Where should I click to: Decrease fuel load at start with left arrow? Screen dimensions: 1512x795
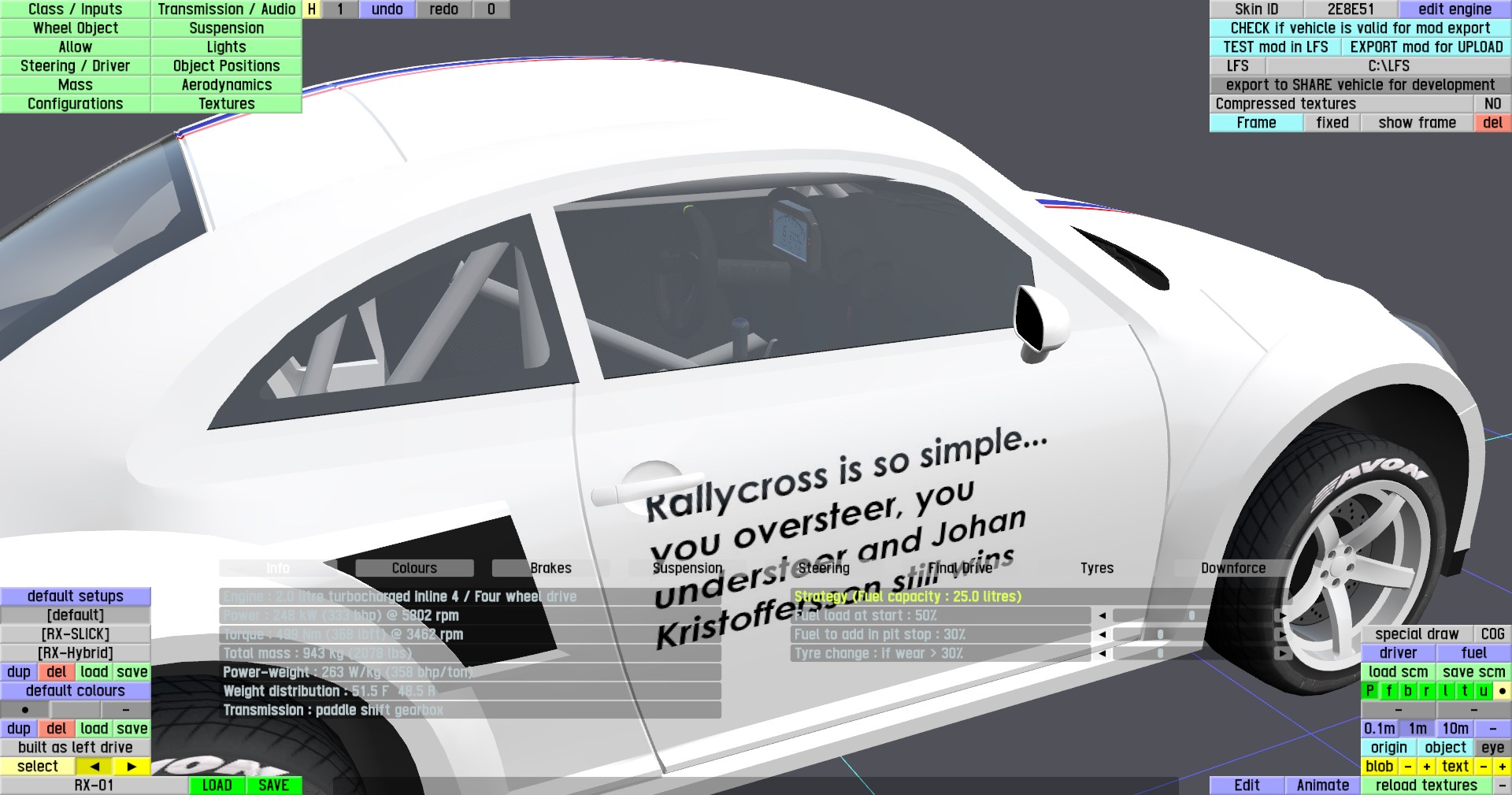tap(1102, 615)
